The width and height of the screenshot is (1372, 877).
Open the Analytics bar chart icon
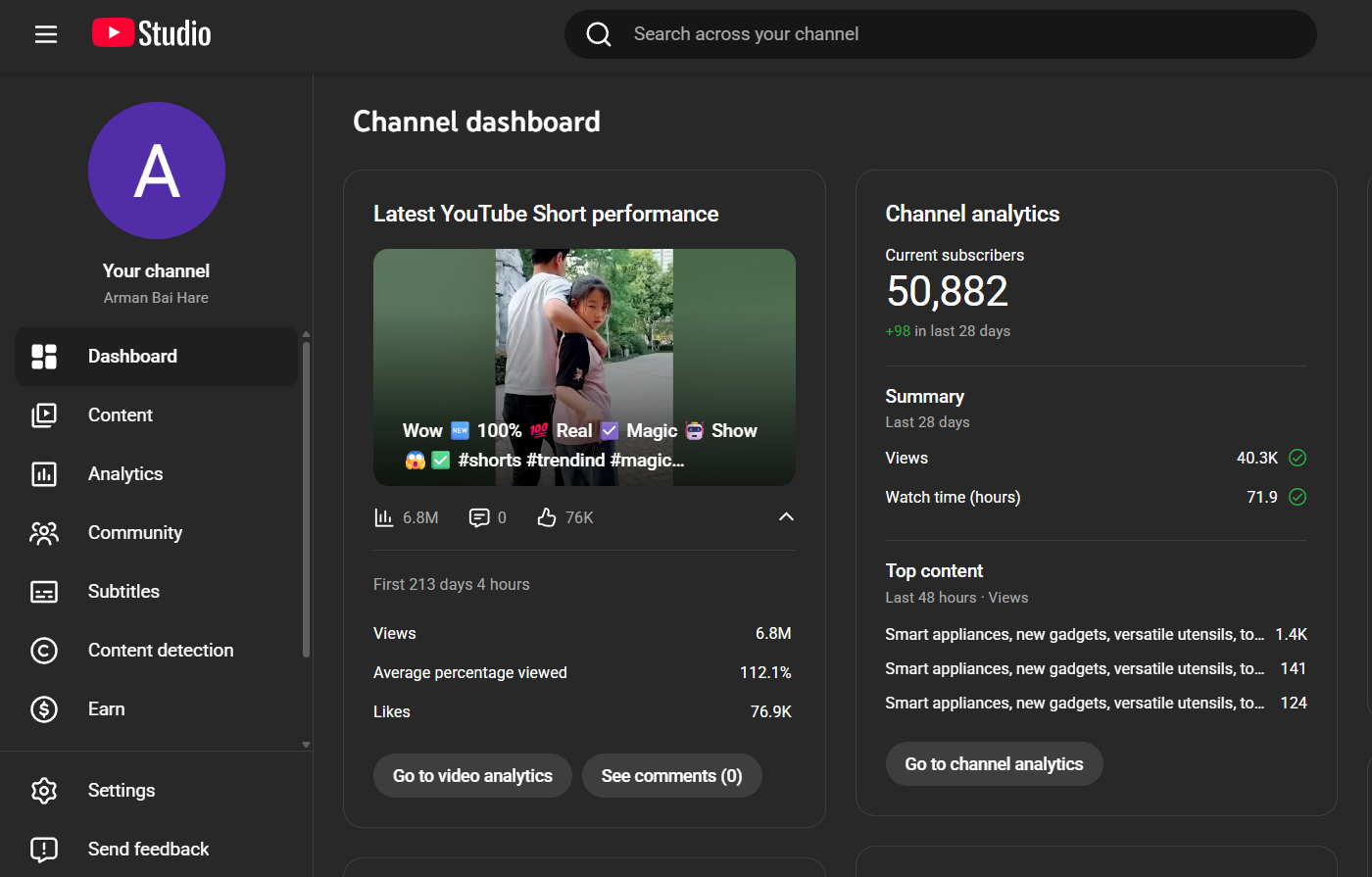tap(44, 474)
